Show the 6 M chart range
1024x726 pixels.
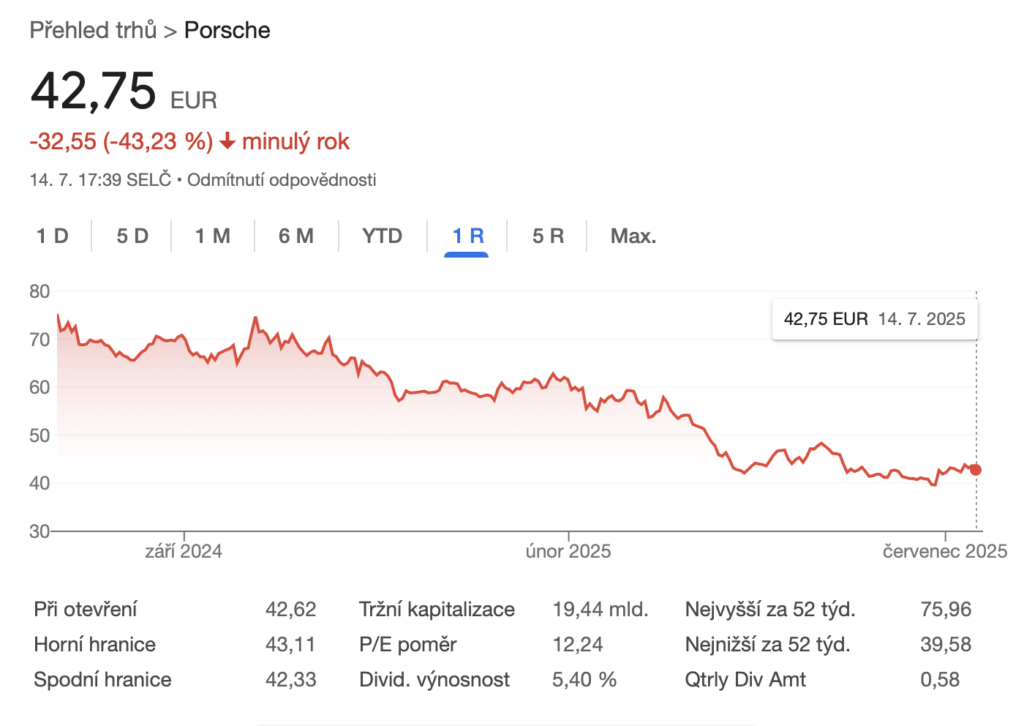click(x=296, y=236)
